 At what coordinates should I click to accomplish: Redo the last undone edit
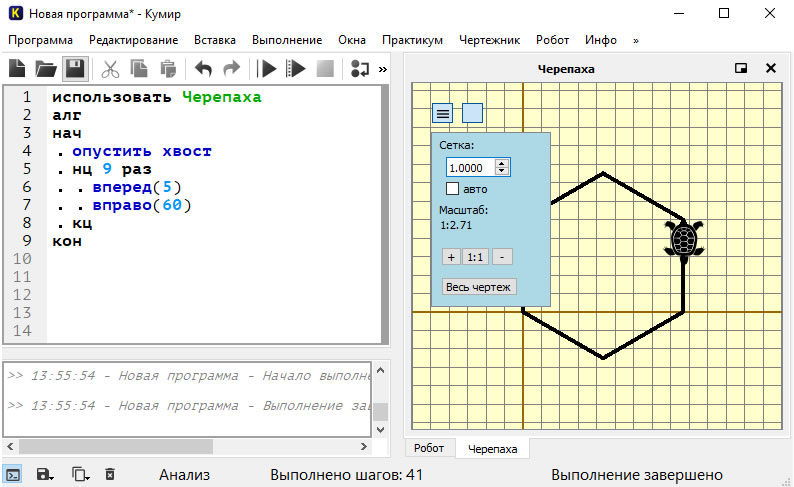(232, 68)
